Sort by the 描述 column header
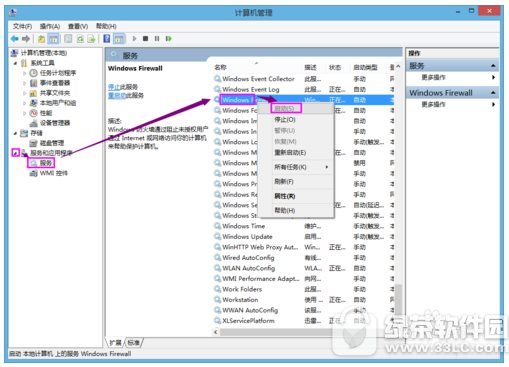 [314, 67]
